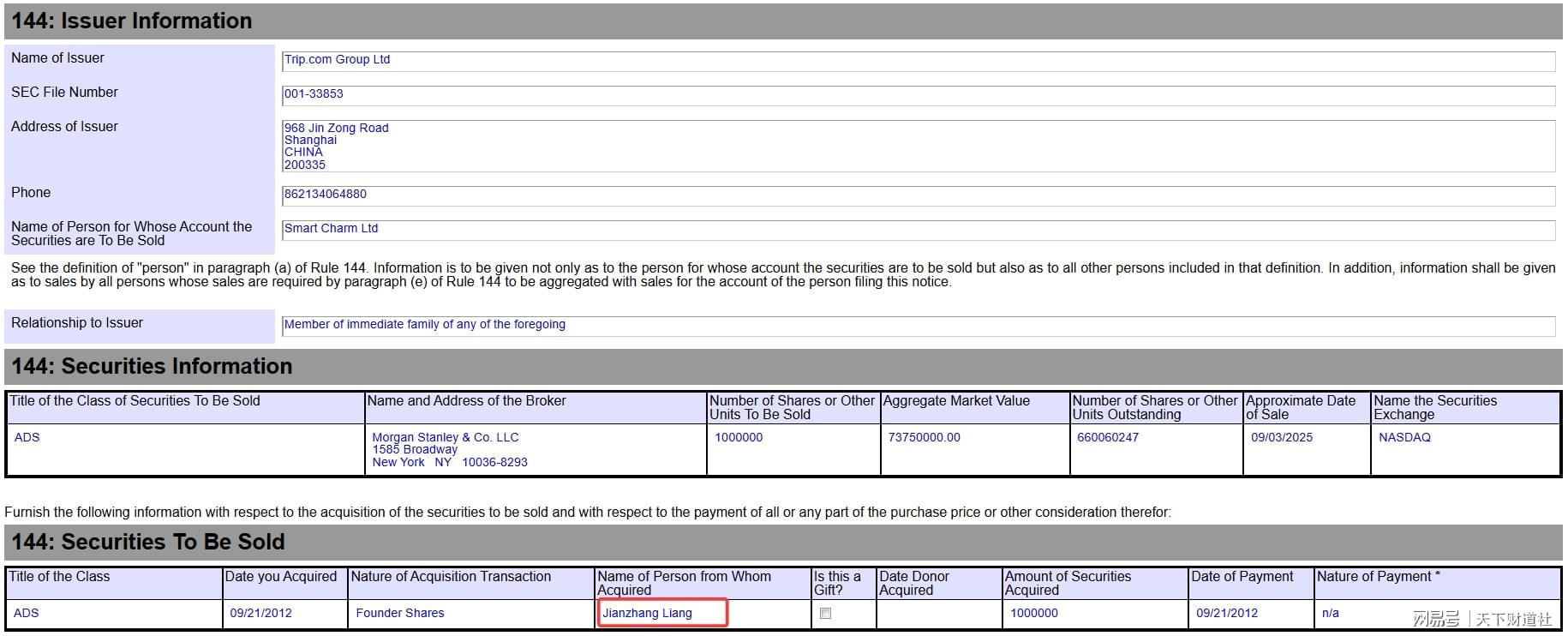
Task: Tick the "Is this a Gift?" checkbox
Action: pyautogui.click(x=825, y=614)
